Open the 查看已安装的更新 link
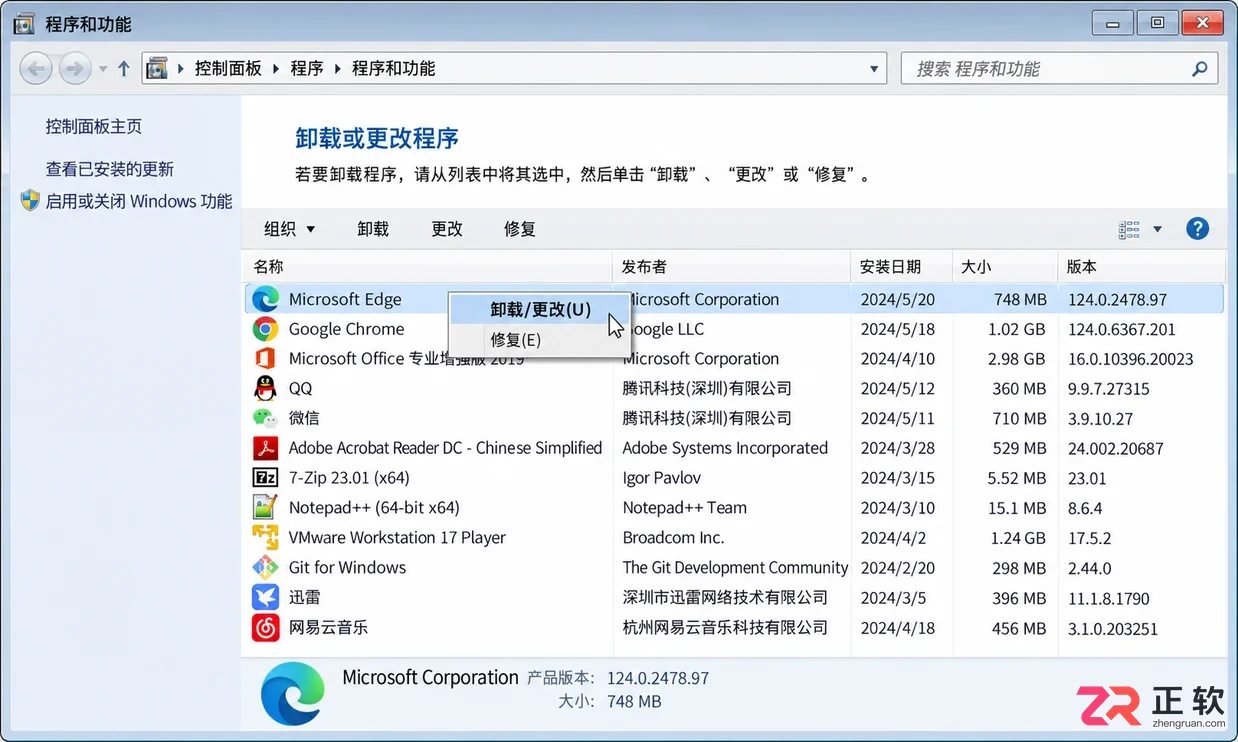Screen dimensions: 1238x742 click(110, 169)
